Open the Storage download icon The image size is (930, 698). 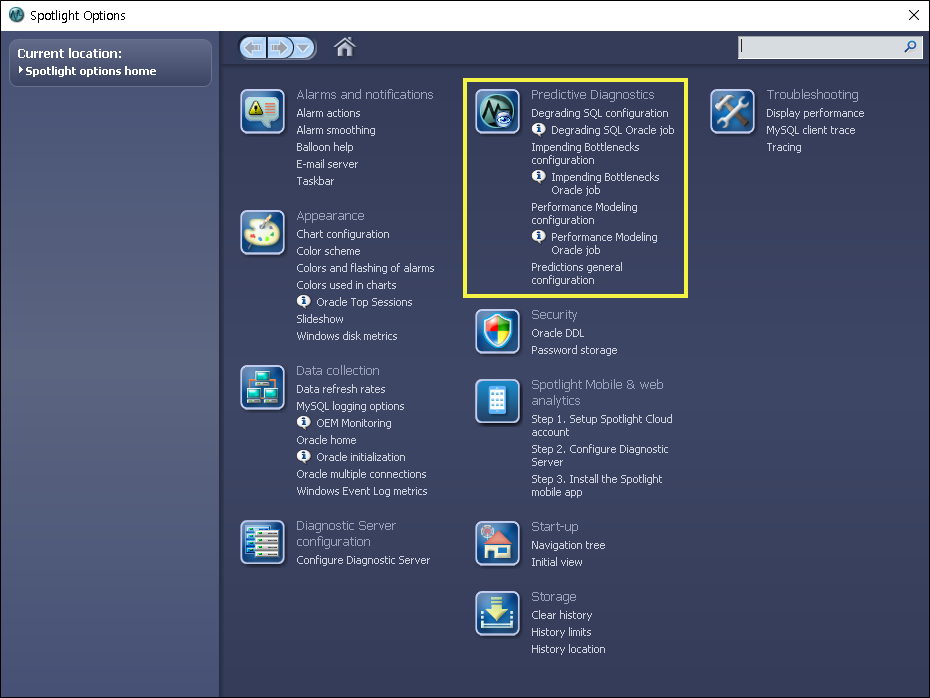tap(497, 613)
